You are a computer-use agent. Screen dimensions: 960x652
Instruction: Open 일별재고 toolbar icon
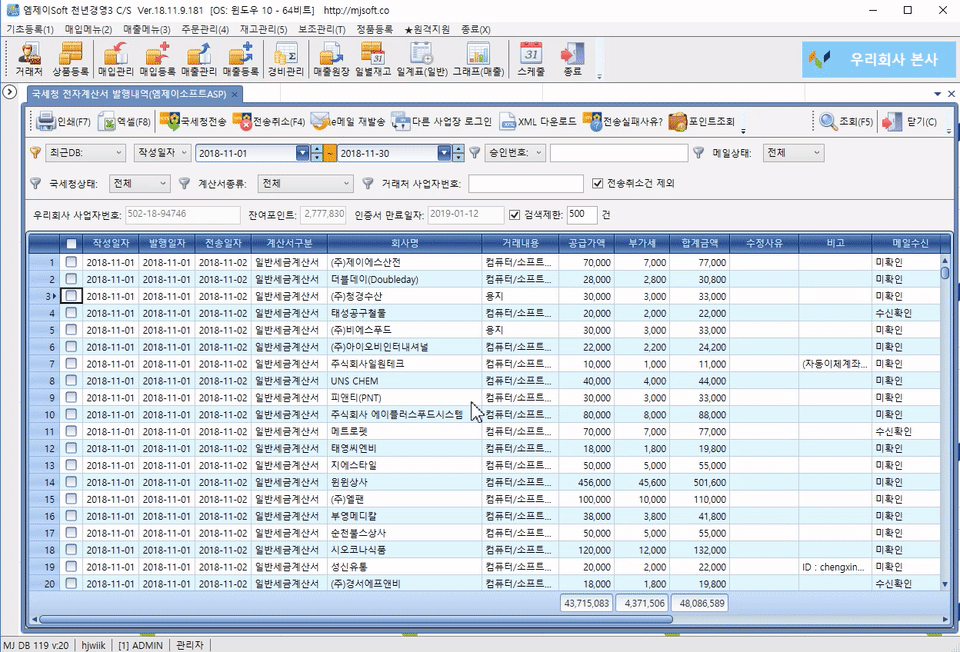(x=373, y=59)
